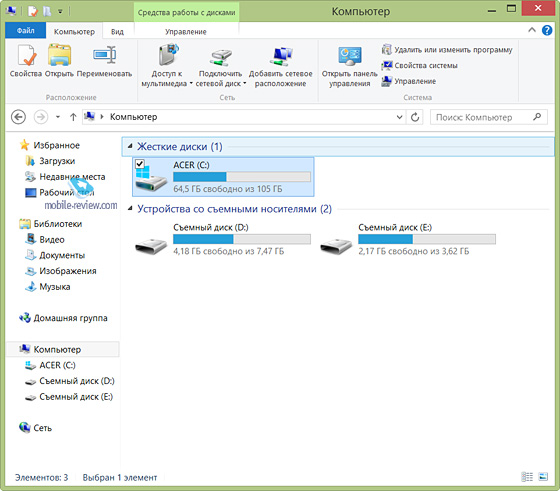Click the Переименовать rename icon
This screenshot has height=491, width=560.
click(x=104, y=61)
